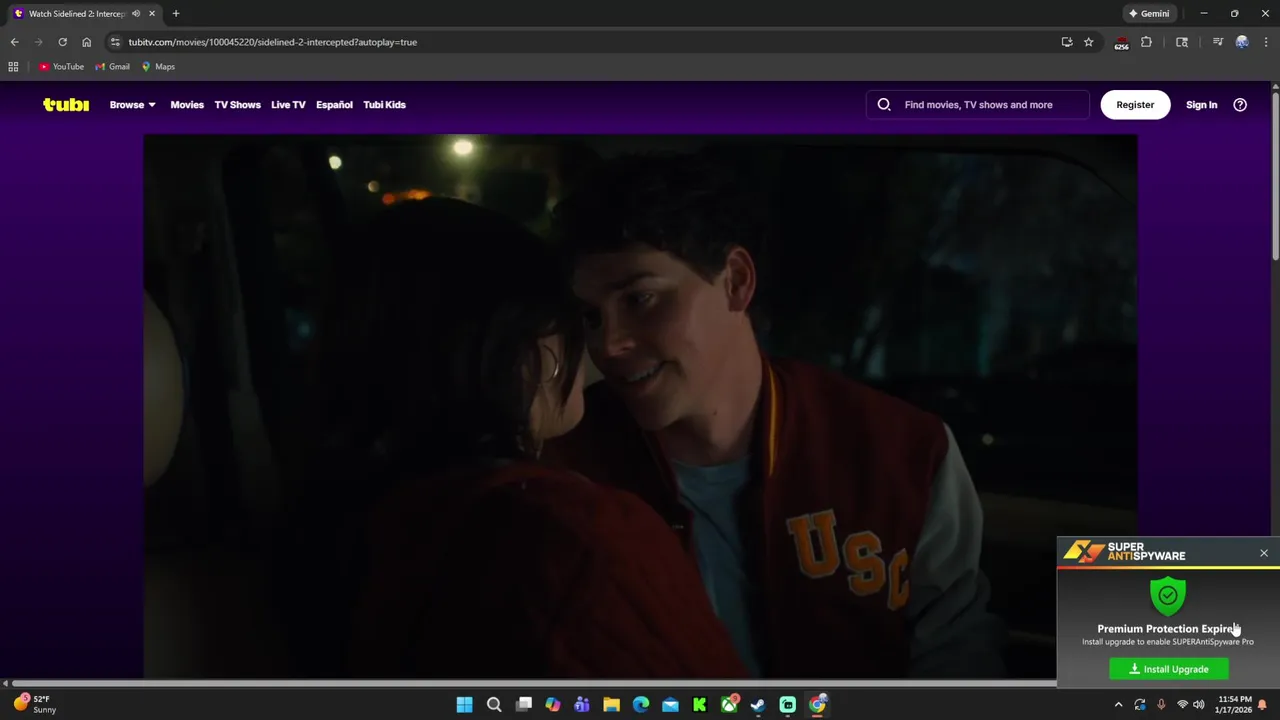Image resolution: width=1280 pixels, height=720 pixels.
Task: Open the volume tray icon
Action: click(1198, 705)
